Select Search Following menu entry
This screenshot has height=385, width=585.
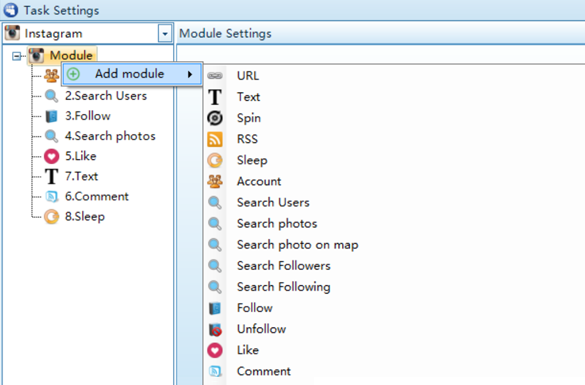(x=284, y=287)
